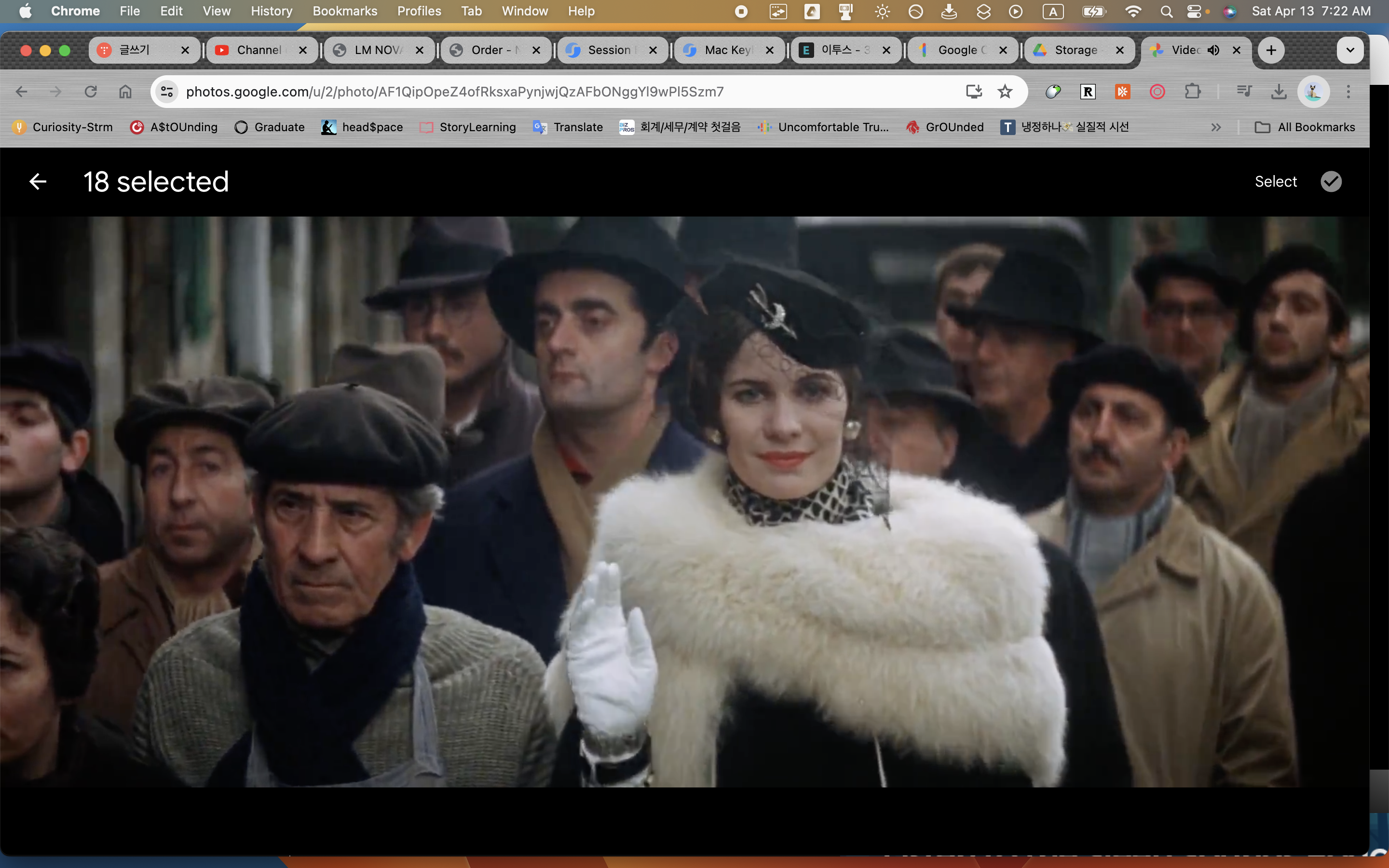Open Chrome three-dot menu
Image resolution: width=1389 pixels, height=868 pixels.
(1348, 91)
